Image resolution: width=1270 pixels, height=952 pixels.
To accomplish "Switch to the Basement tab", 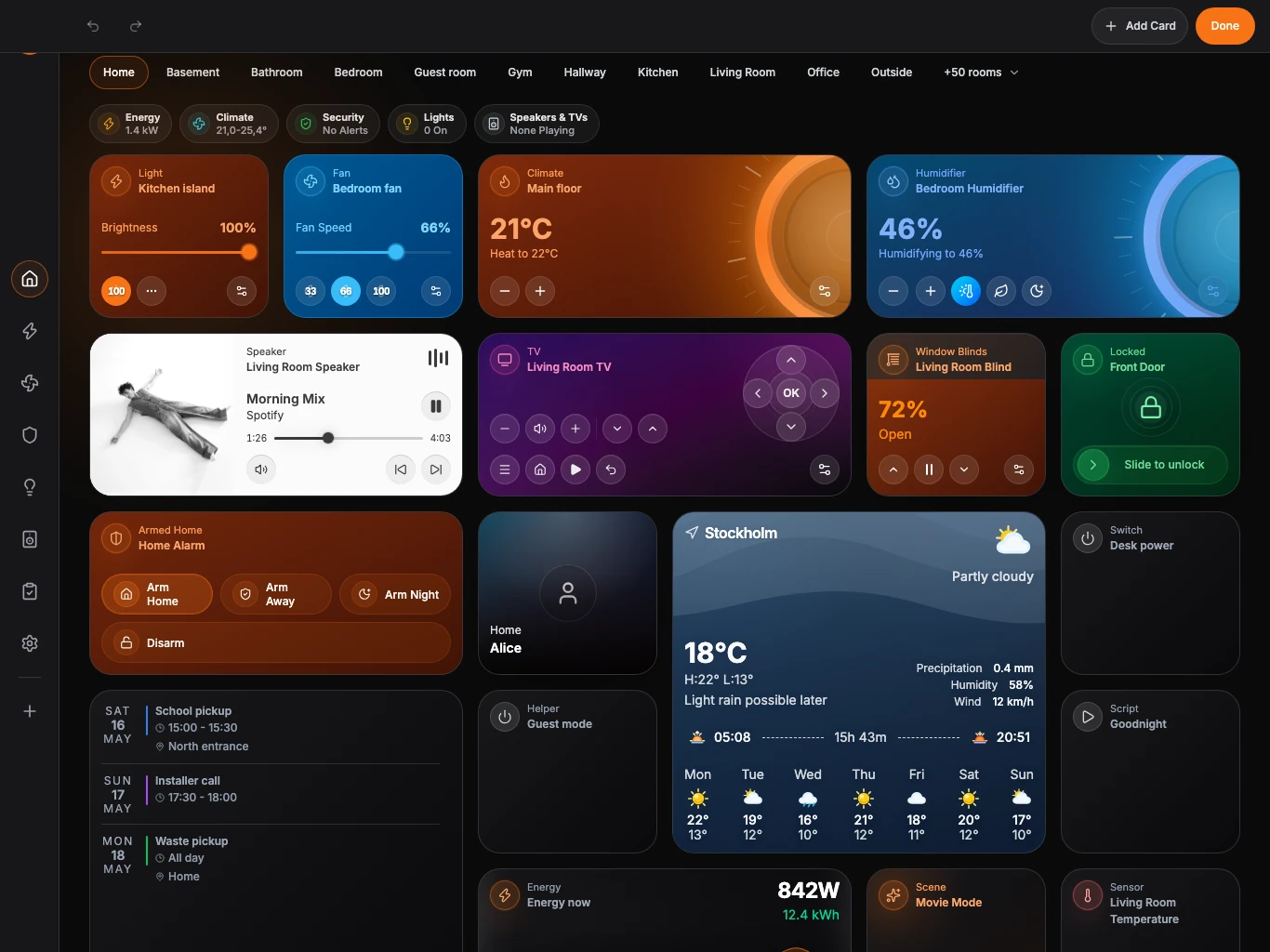I will click(192, 73).
